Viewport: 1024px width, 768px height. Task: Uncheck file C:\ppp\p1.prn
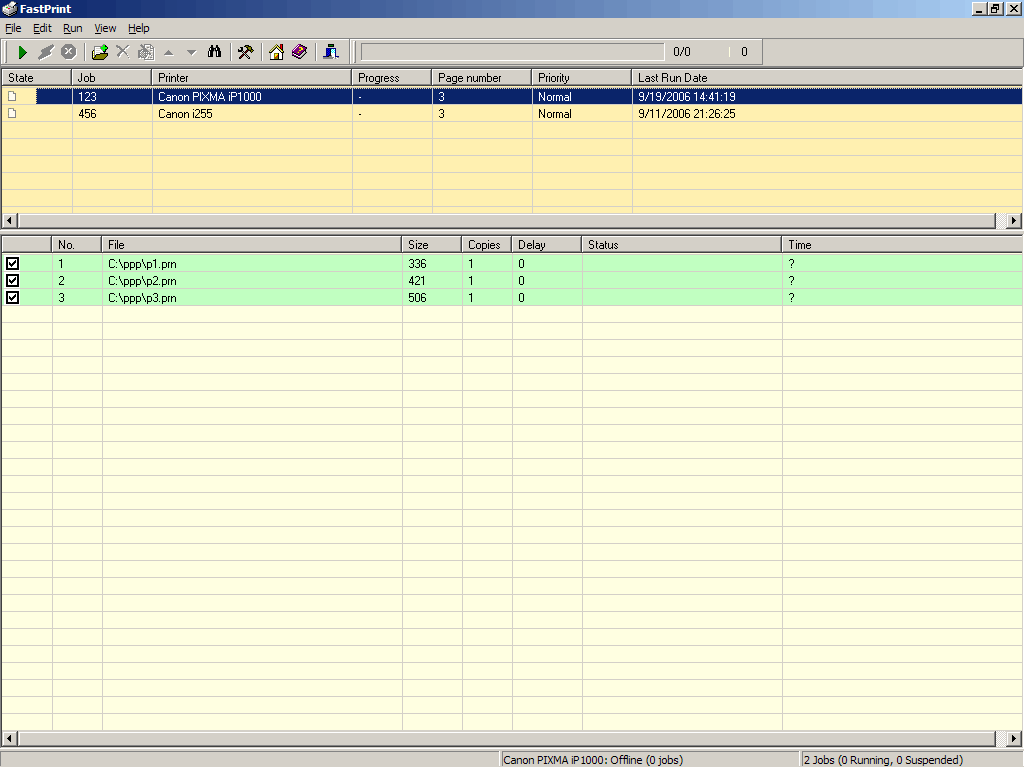coord(12,263)
